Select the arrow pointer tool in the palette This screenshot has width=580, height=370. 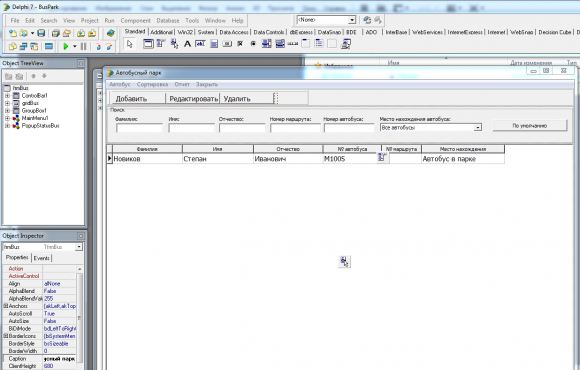click(x=129, y=44)
